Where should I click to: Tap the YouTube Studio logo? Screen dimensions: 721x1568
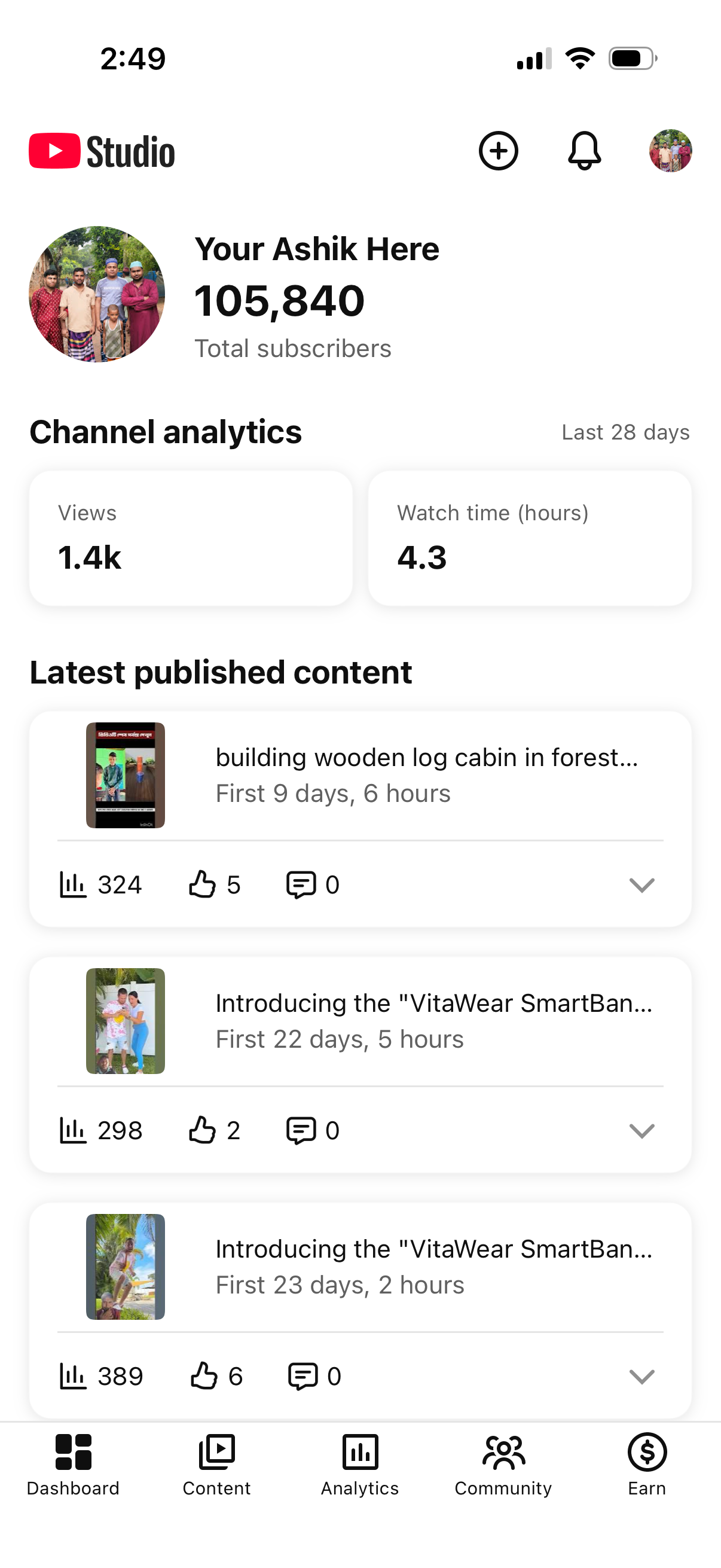point(102,151)
